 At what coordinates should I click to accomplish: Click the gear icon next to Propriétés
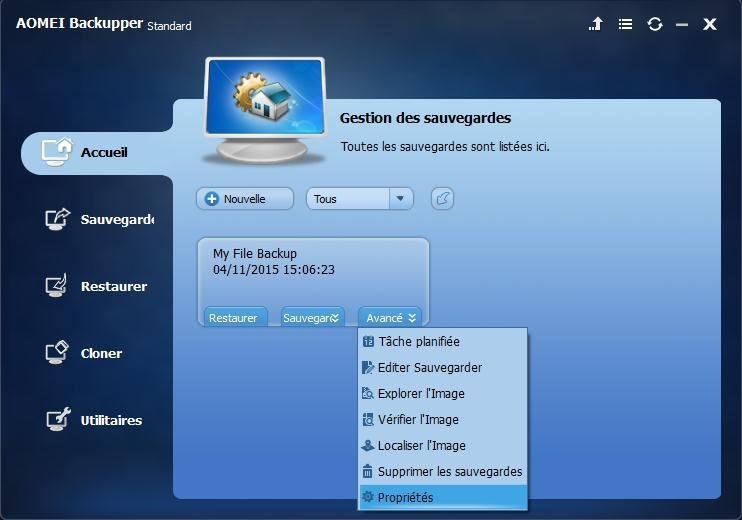(368, 497)
